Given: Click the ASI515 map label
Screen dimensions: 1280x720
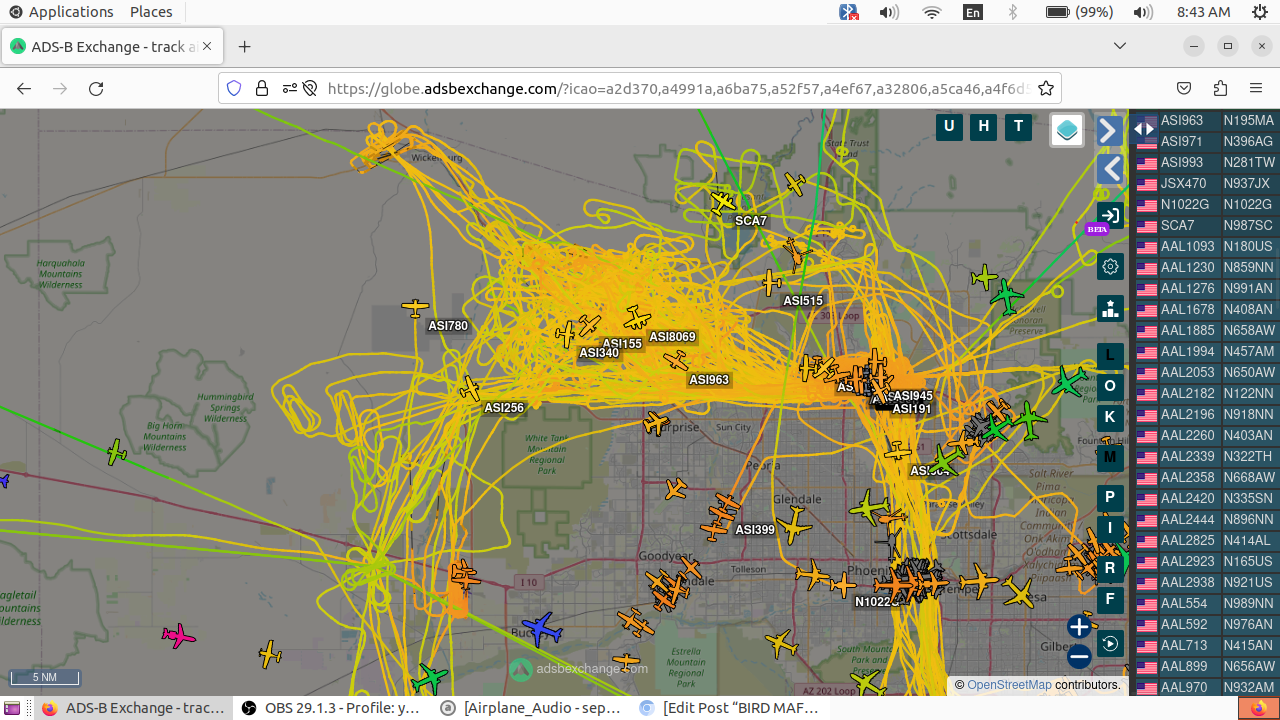Looking at the screenshot, I should 803,301.
